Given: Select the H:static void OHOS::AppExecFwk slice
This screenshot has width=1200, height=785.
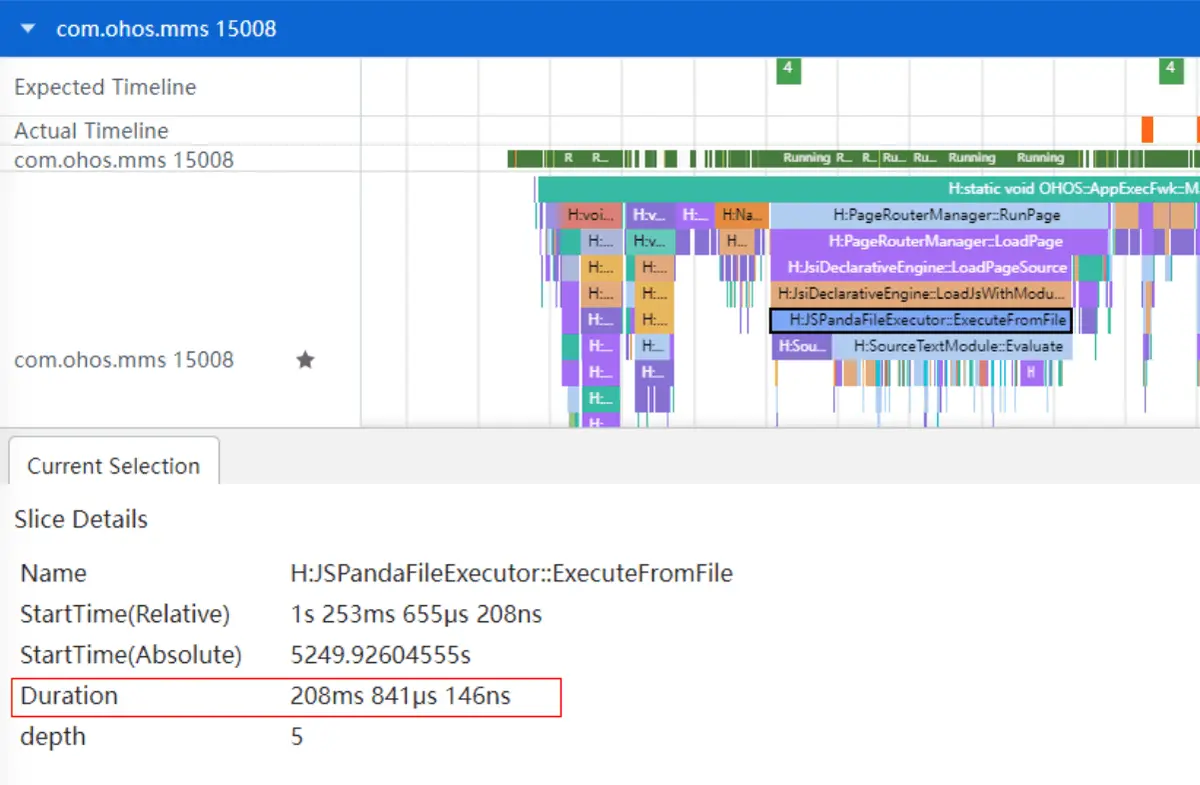Looking at the screenshot, I should click(x=868, y=189).
